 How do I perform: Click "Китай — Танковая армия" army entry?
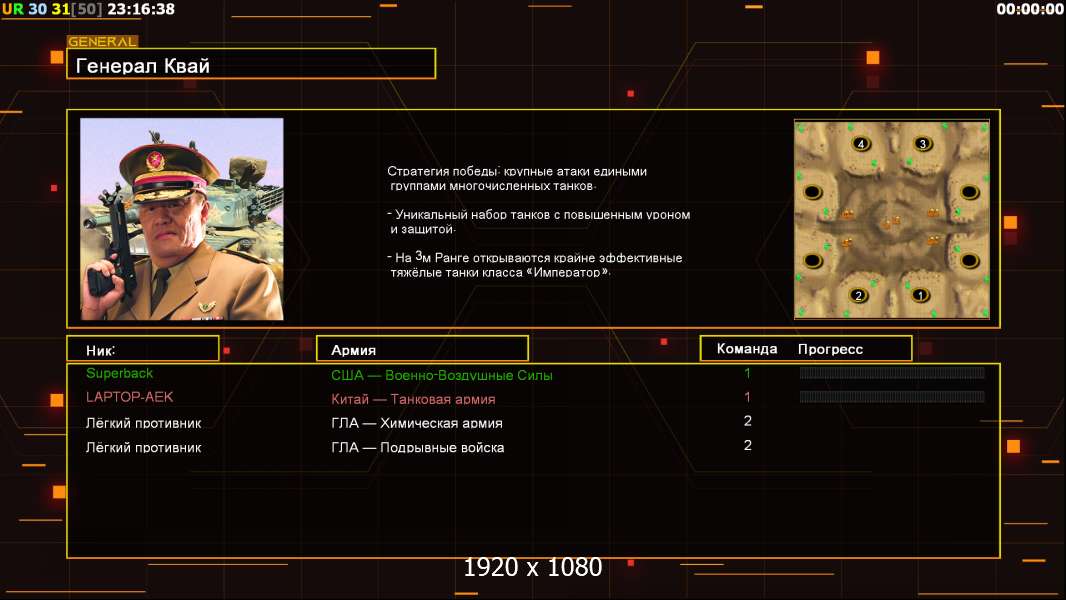413,399
